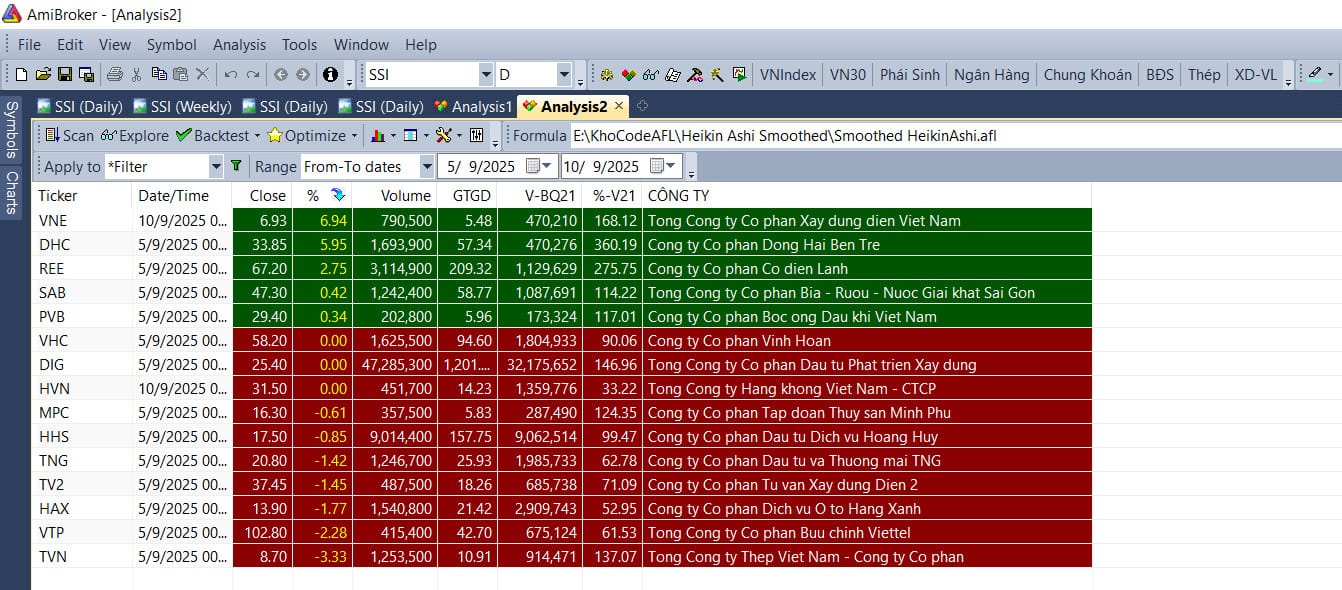Close the Analysis2 tab
Viewport: 1342px width, 590px height.
[x=620, y=105]
